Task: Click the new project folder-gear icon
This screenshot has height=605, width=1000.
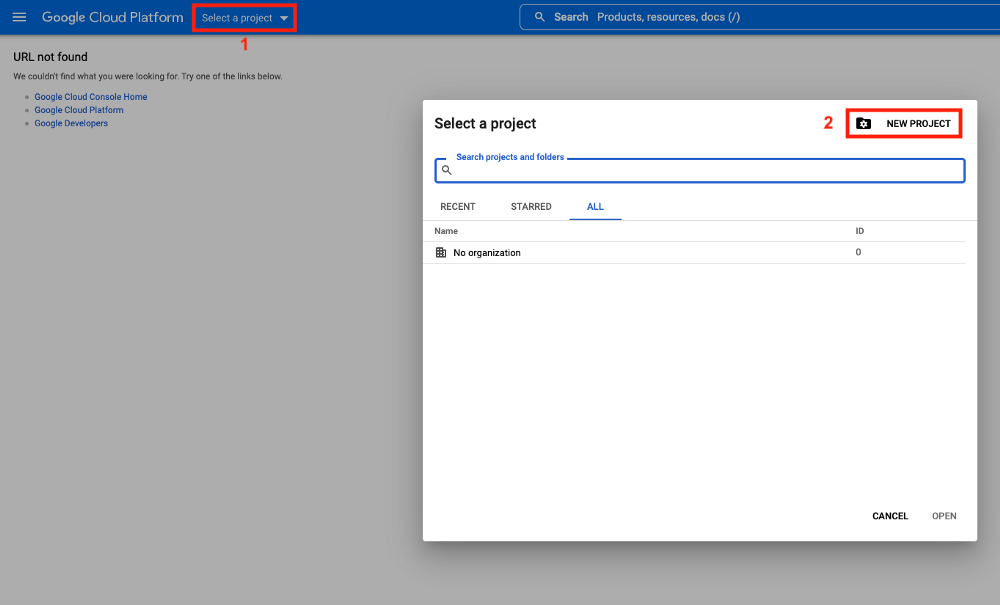Action: pyautogui.click(x=863, y=124)
